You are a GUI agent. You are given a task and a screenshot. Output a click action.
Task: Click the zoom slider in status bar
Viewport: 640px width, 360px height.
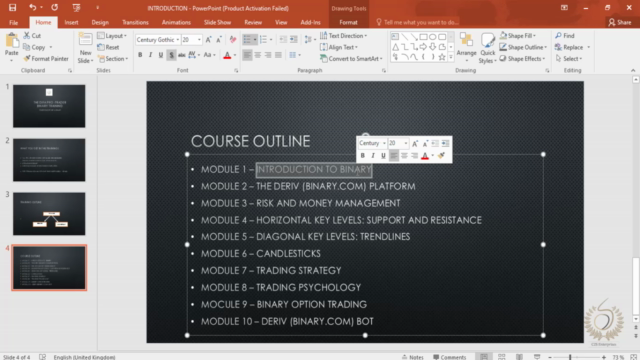tap(576, 357)
